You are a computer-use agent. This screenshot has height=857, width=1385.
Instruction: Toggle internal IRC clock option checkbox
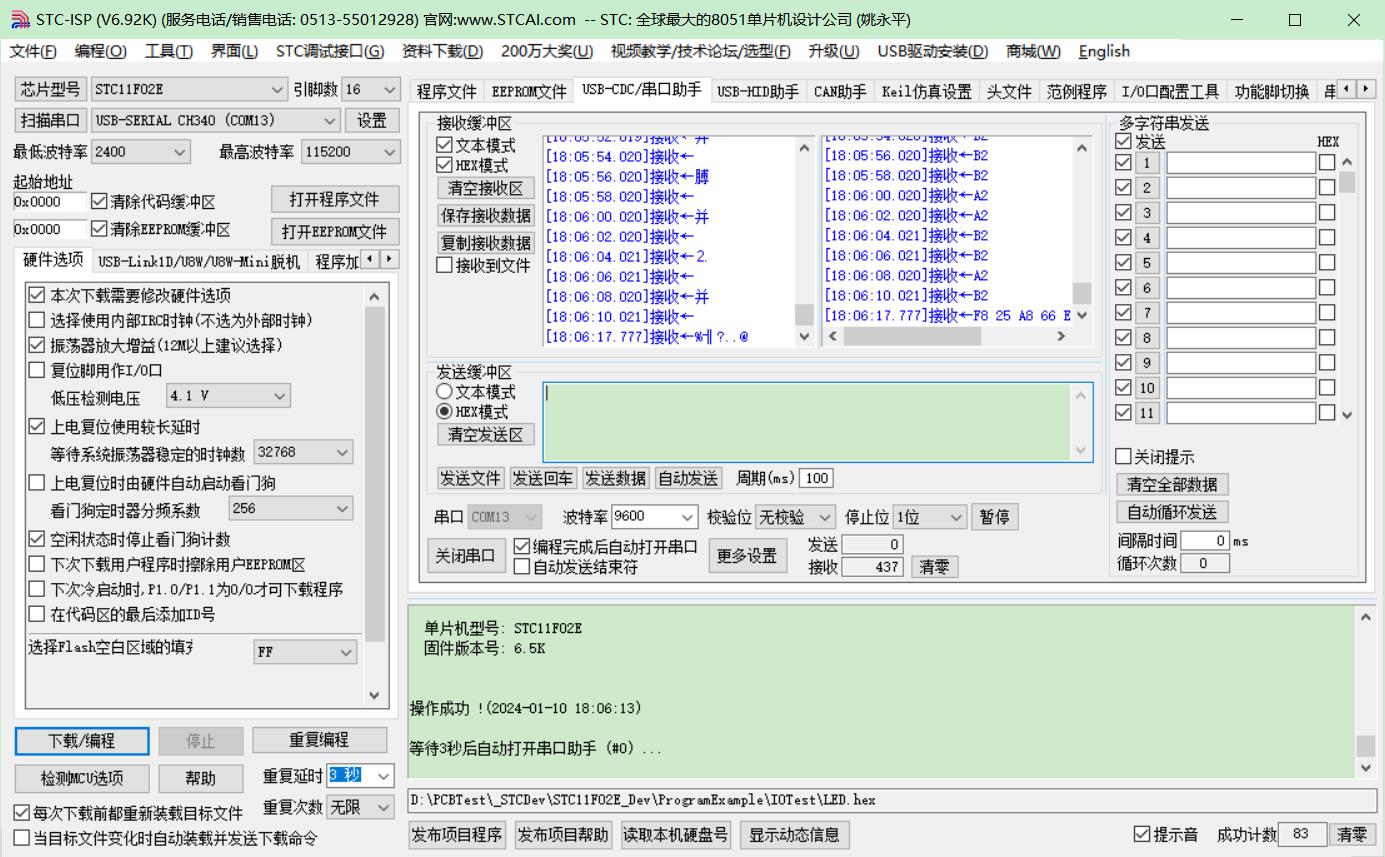(37, 320)
